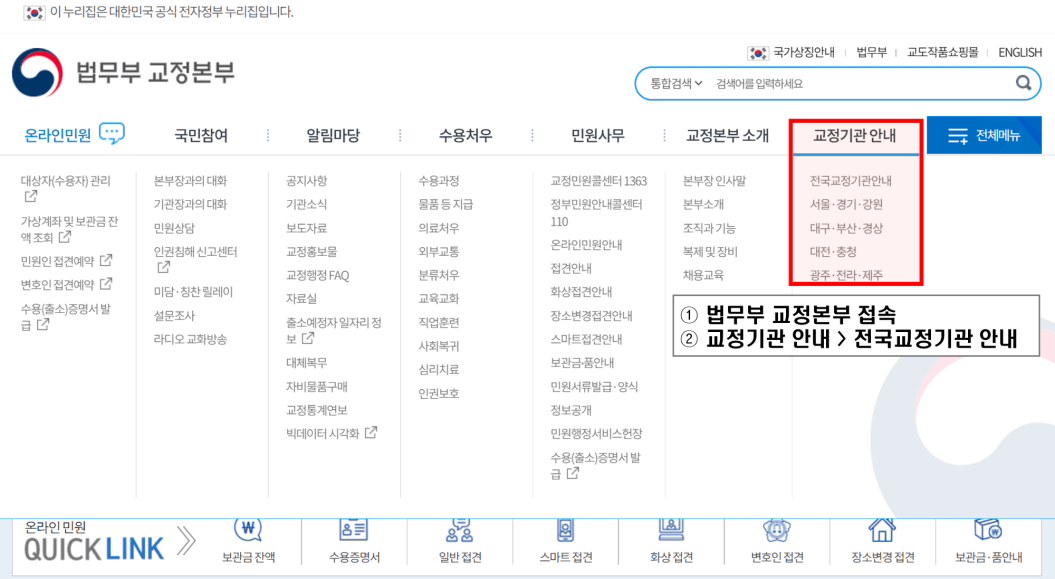Viewport: 1055px width, 579px height.
Task: Click external link icon under 인권침해 신고센터
Action: coord(163,267)
